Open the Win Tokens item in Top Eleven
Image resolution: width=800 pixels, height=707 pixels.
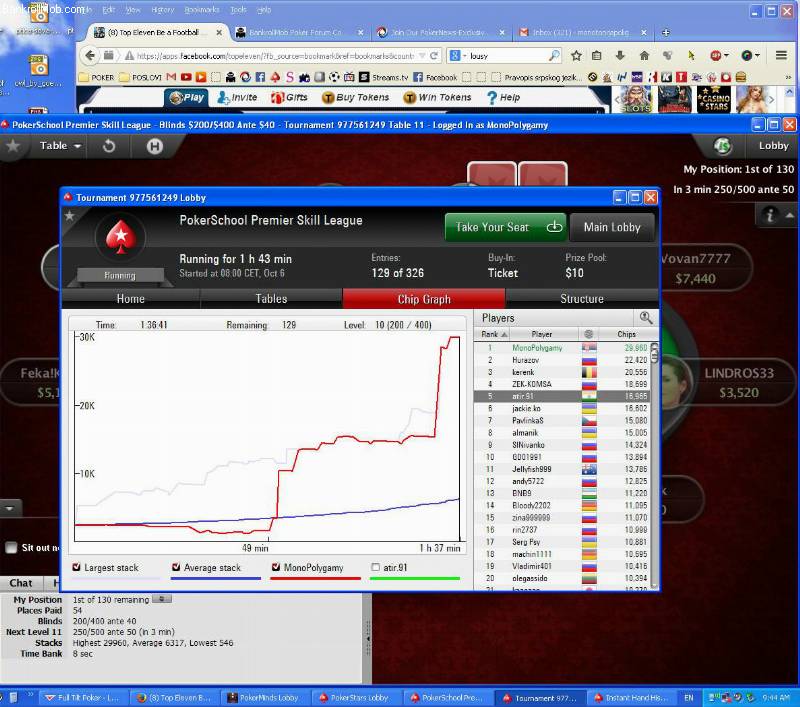point(437,97)
